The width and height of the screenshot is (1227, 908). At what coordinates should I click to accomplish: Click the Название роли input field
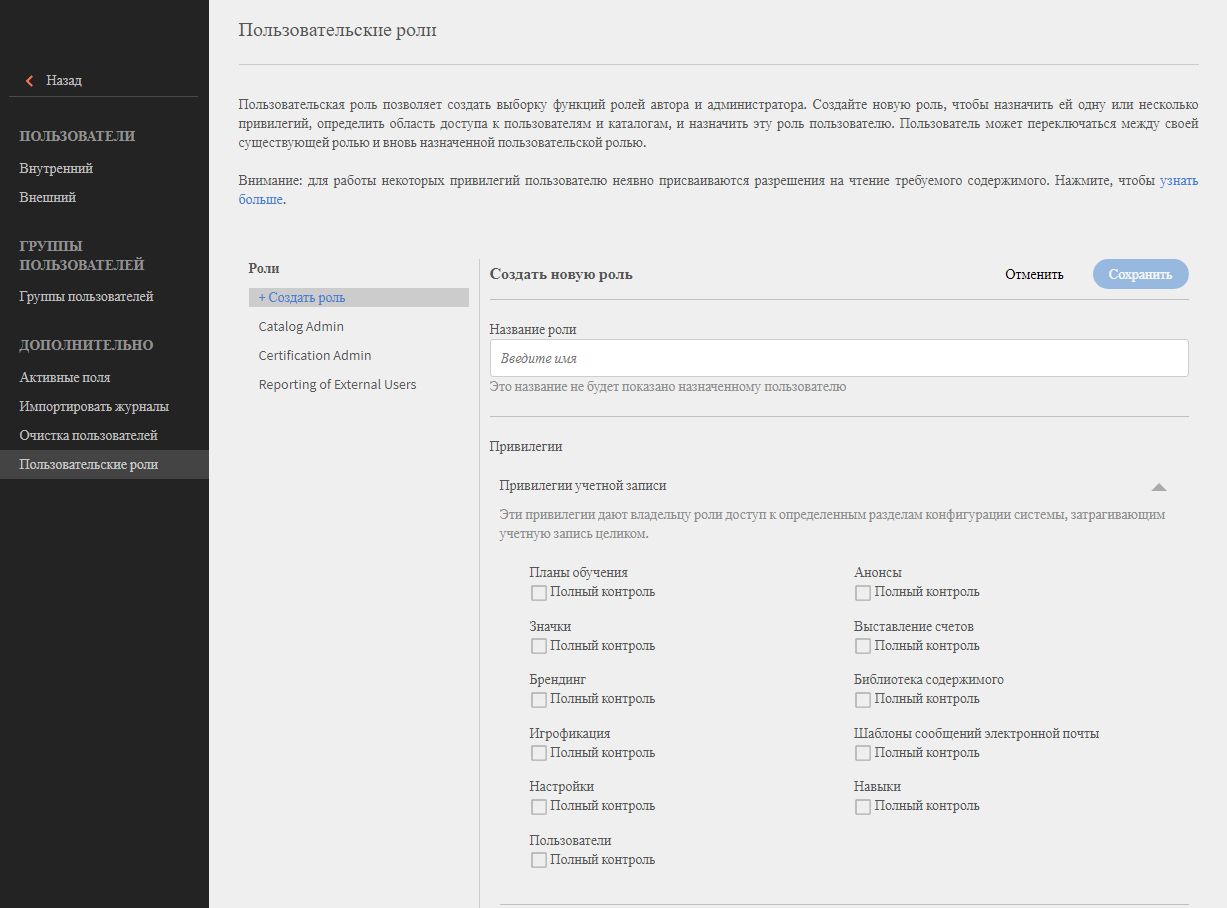pyautogui.click(x=838, y=358)
